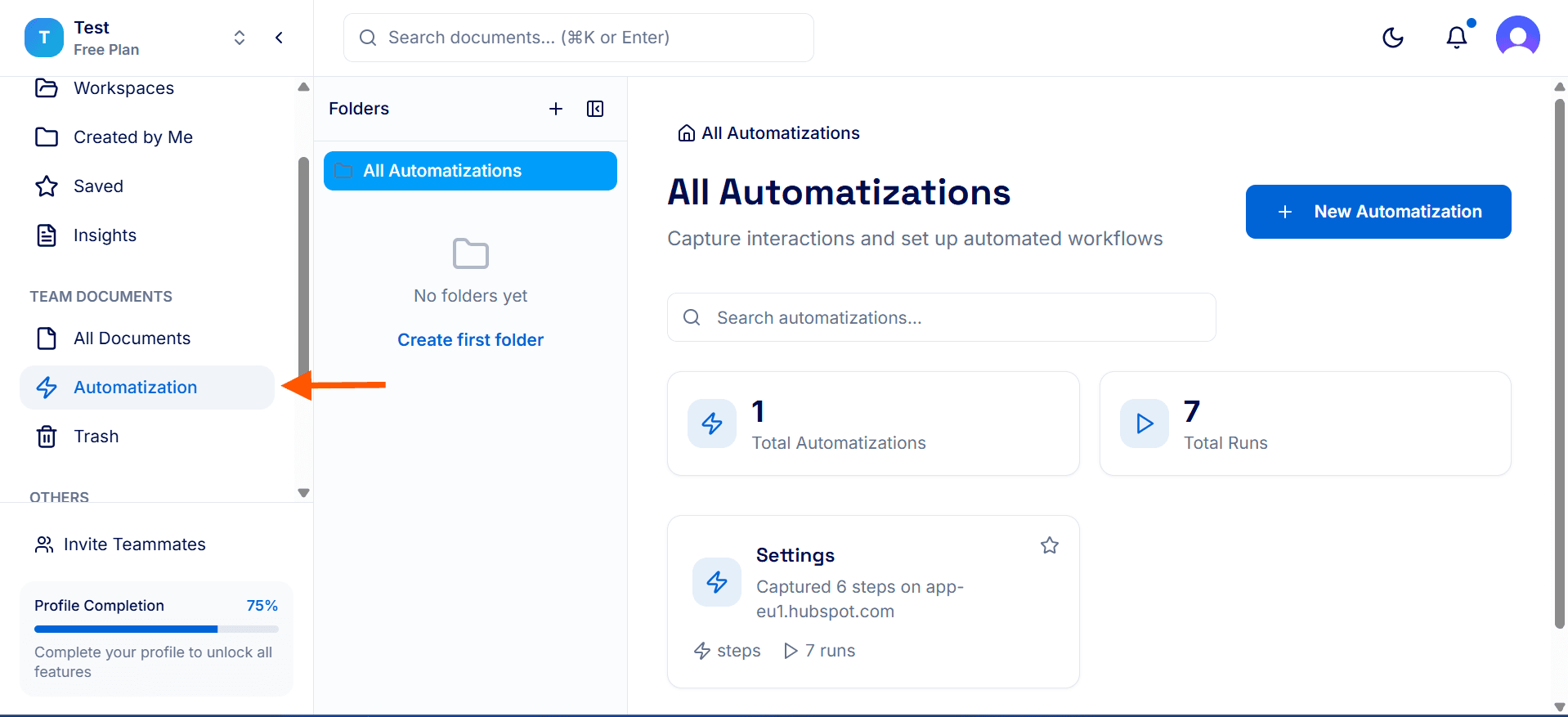Star the Settings automatization
Viewport: 1568px width, 717px height.
[x=1050, y=545]
